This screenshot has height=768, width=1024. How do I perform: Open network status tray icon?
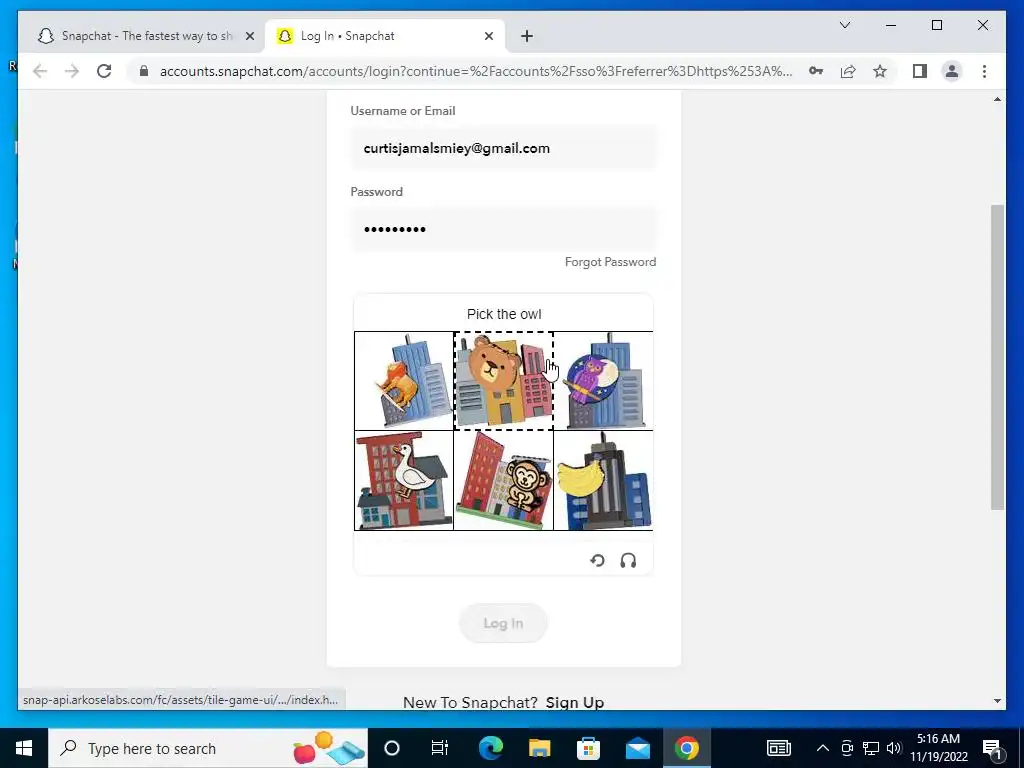click(x=871, y=748)
